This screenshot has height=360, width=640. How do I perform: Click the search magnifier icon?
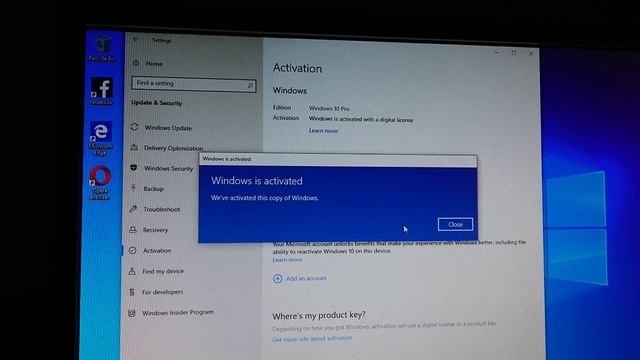click(x=250, y=85)
